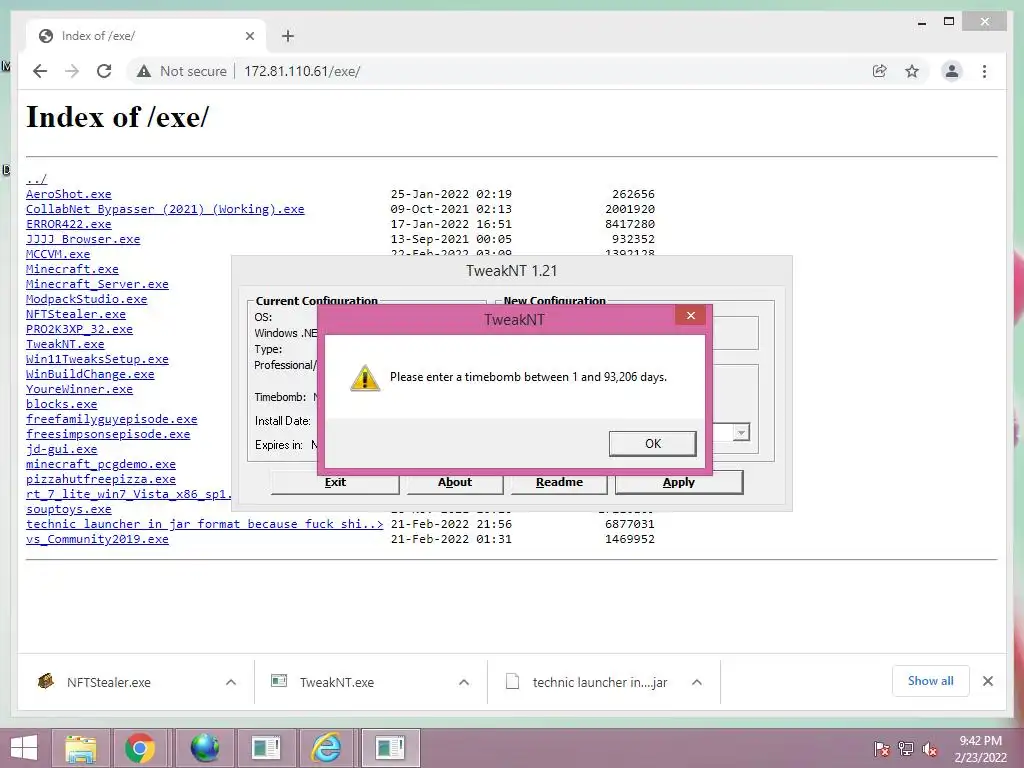The width and height of the screenshot is (1024, 768).
Task: Open File Explorer from taskbar
Action: (80, 748)
